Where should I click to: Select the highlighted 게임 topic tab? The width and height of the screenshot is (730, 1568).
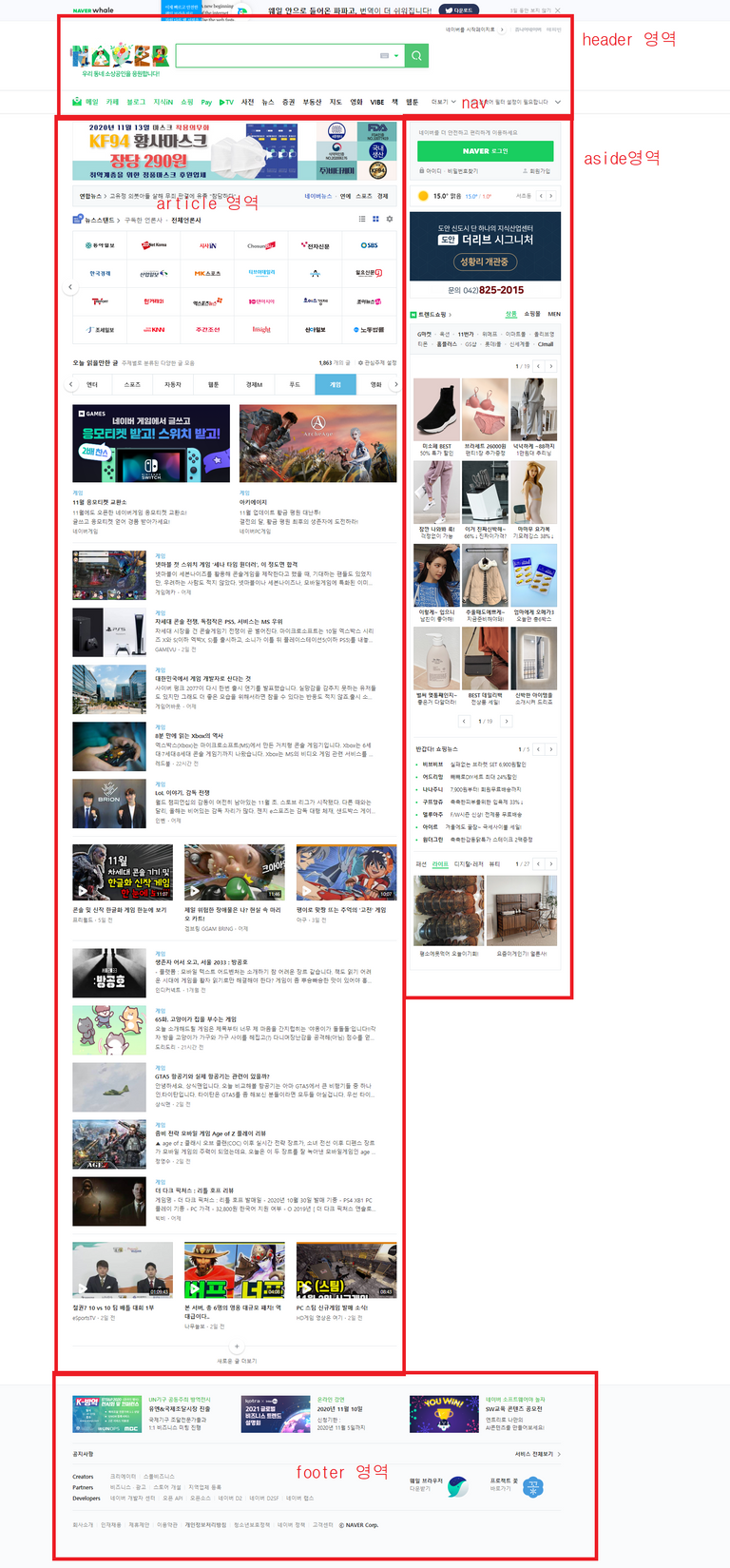point(336,384)
